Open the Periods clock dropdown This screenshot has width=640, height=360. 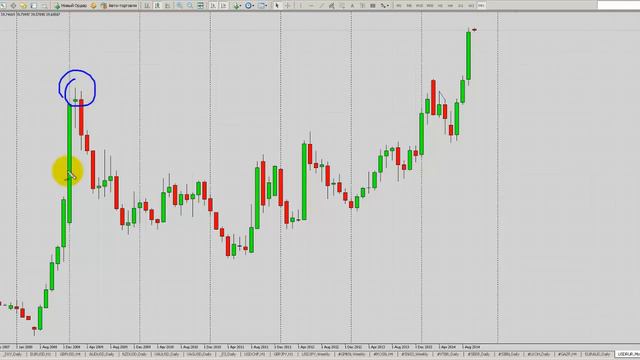click(249, 6)
